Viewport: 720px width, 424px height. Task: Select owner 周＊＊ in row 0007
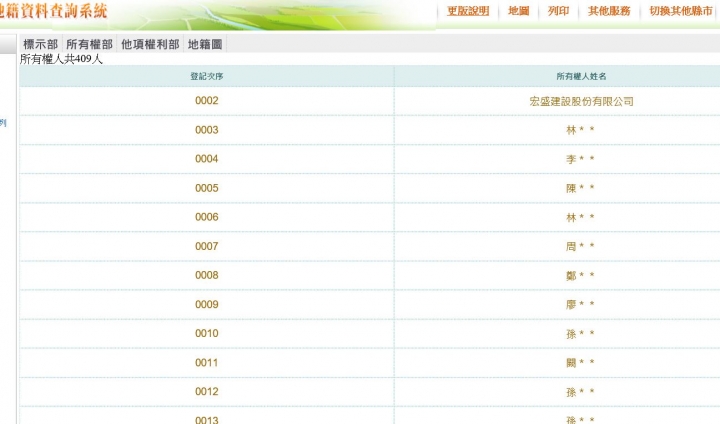pos(580,246)
